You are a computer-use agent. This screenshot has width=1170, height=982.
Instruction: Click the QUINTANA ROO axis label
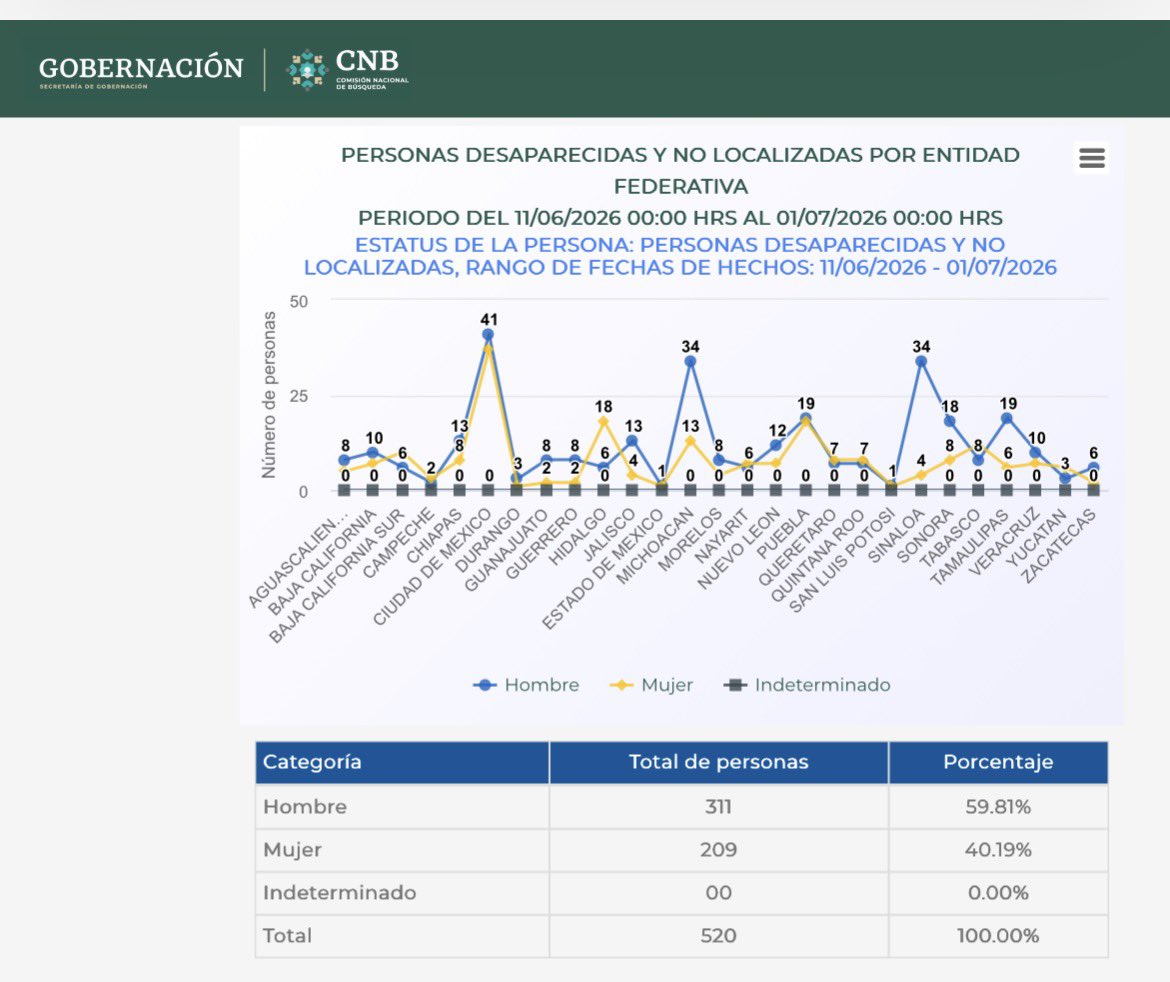pos(817,556)
